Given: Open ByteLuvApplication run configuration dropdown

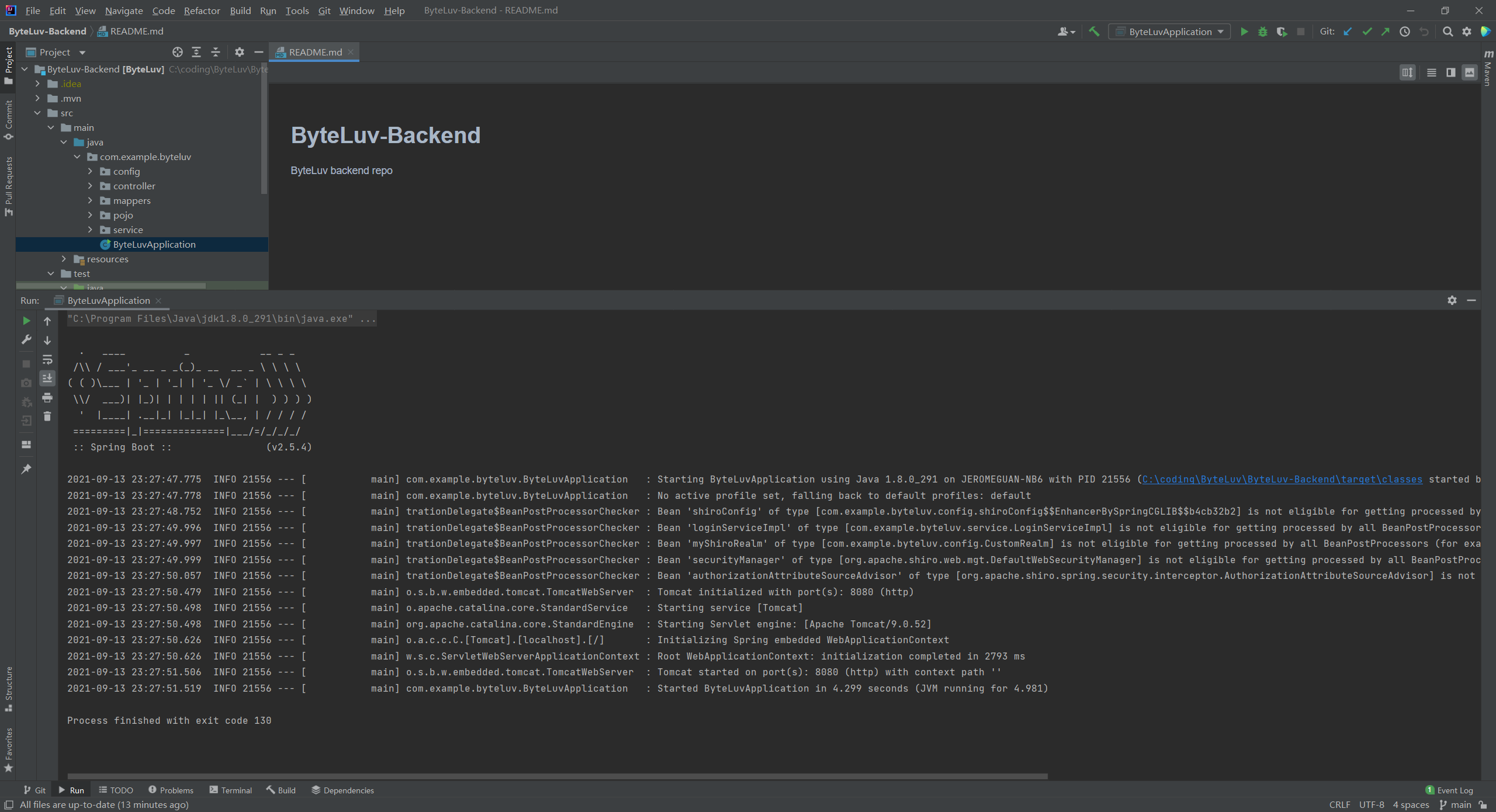Looking at the screenshot, I should click(1169, 32).
